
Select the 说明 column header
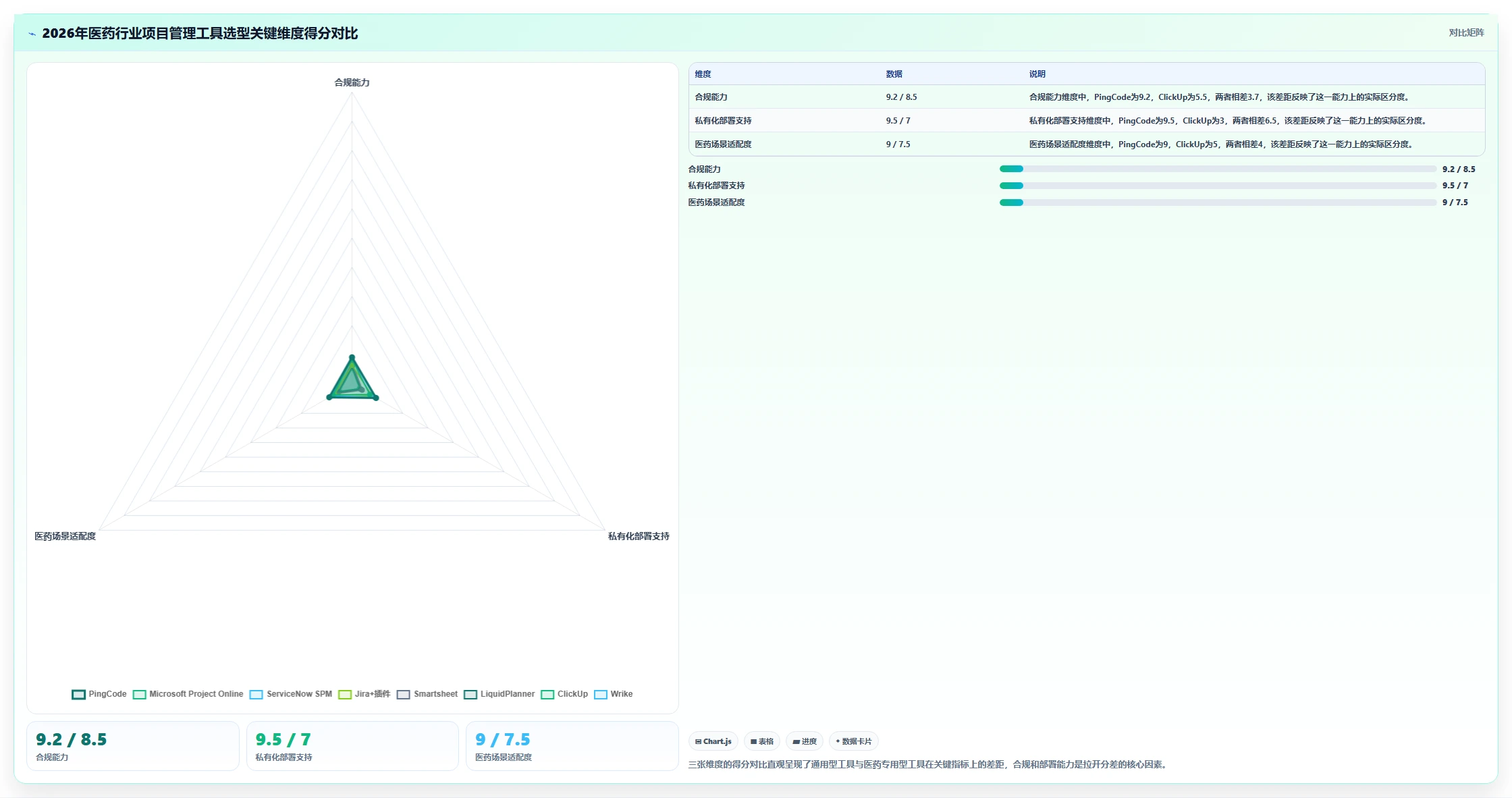click(x=1037, y=74)
